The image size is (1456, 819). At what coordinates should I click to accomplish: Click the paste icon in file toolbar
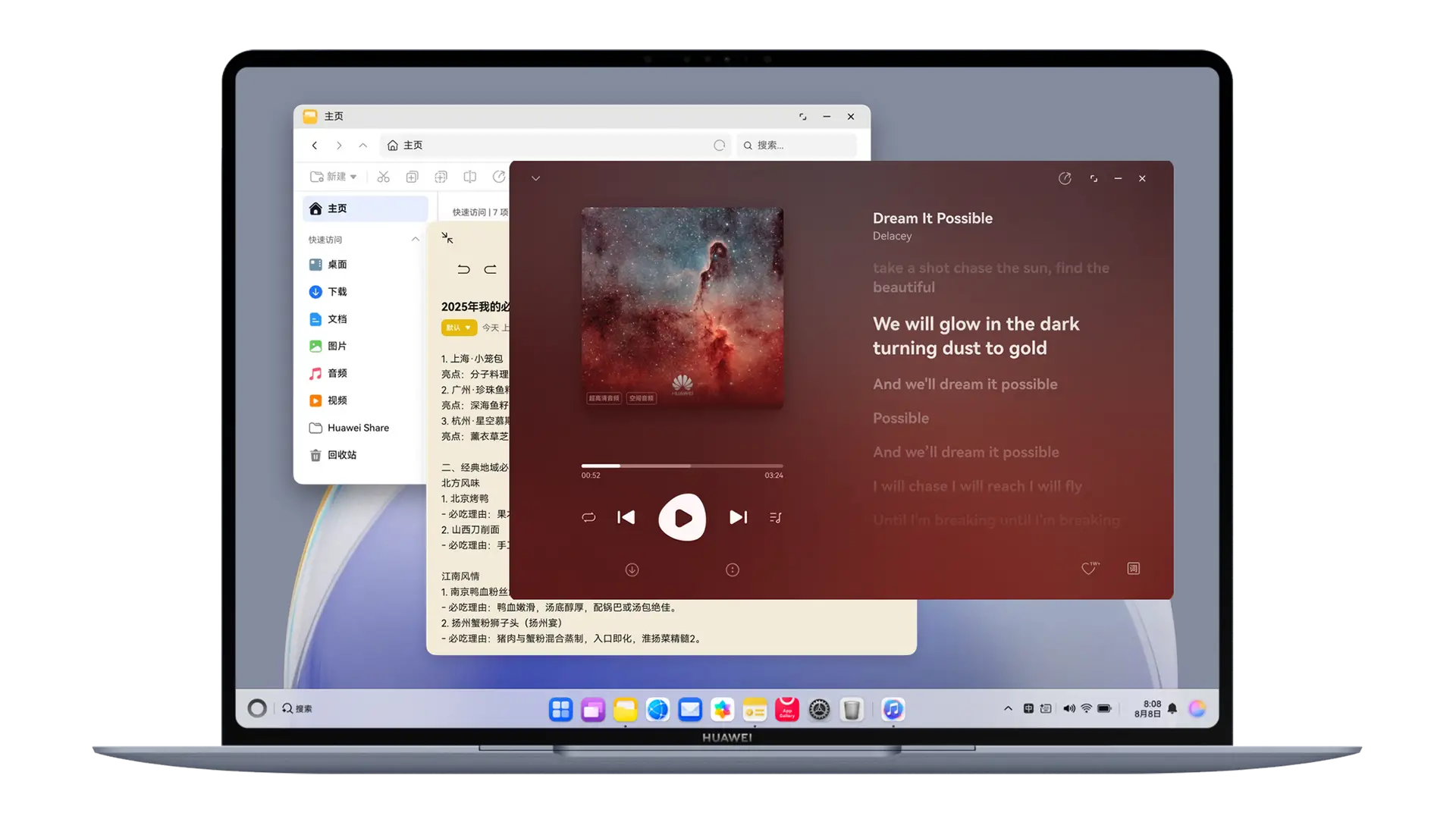(x=441, y=177)
